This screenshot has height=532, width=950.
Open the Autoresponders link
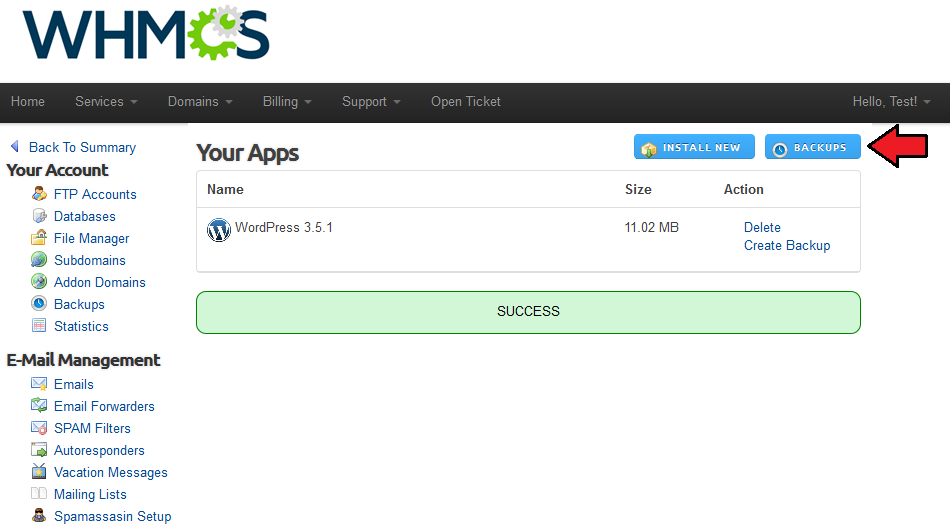[99, 451]
